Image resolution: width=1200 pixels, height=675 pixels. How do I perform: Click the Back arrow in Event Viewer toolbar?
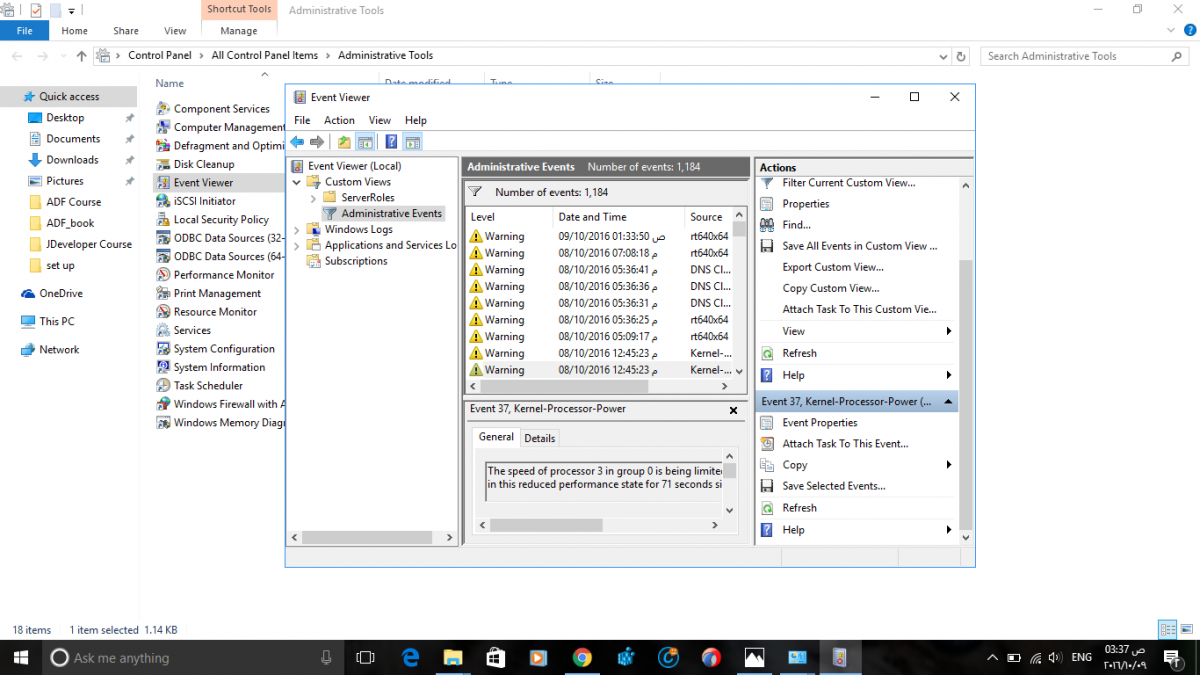297,142
